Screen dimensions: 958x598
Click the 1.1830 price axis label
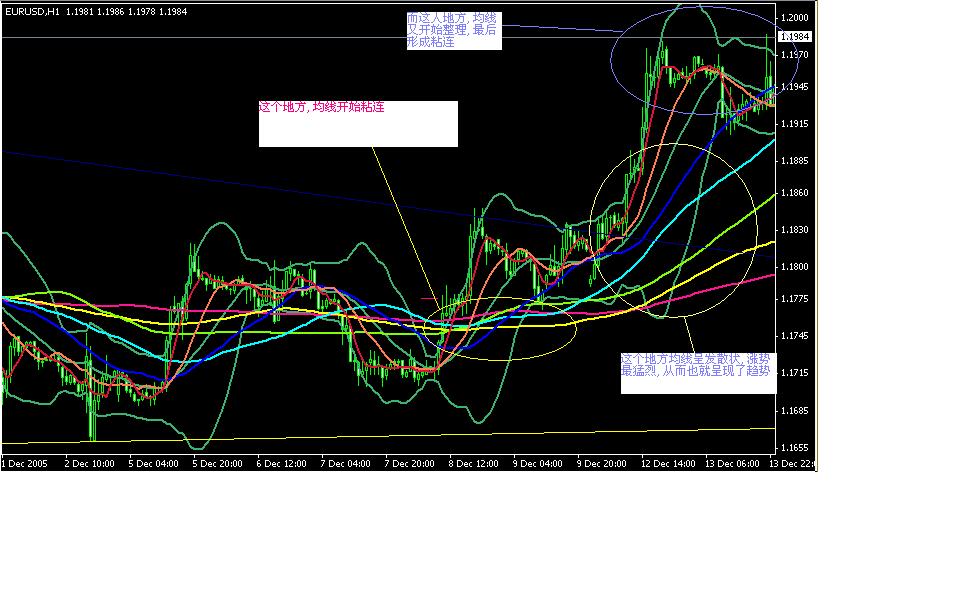[x=795, y=230]
